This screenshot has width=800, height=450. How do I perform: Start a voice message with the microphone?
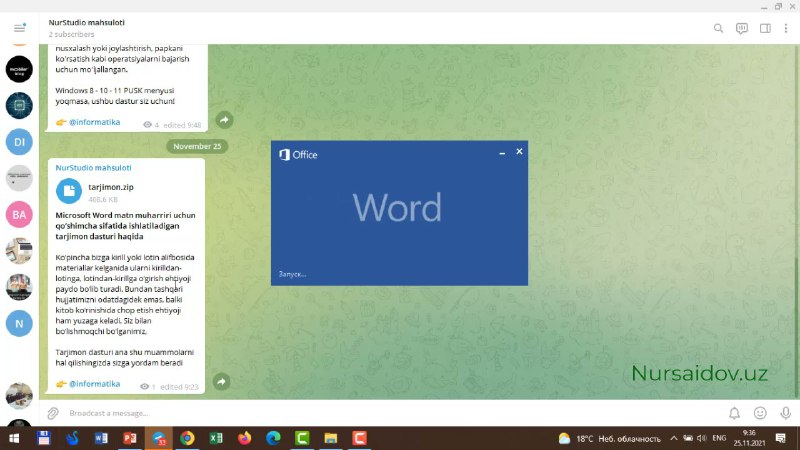pos(786,413)
